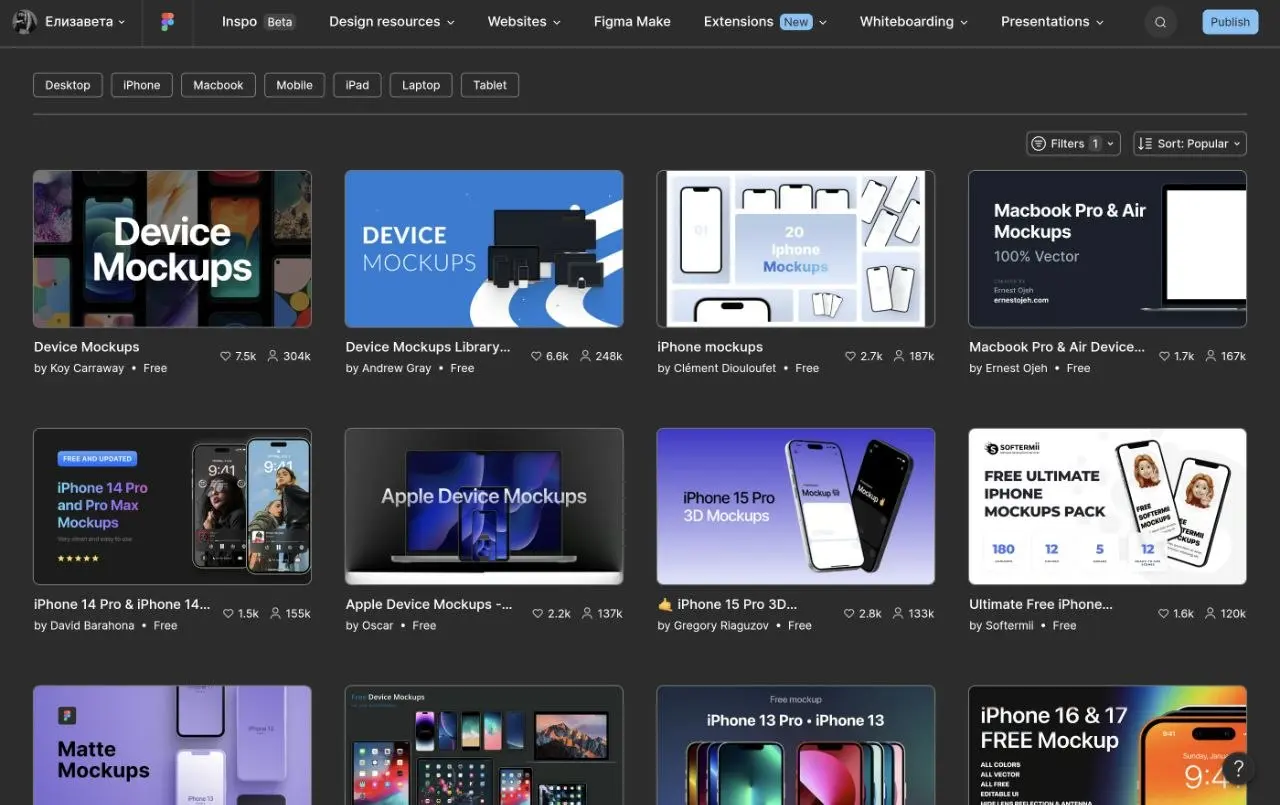Open the help question mark icon

(x=1238, y=768)
